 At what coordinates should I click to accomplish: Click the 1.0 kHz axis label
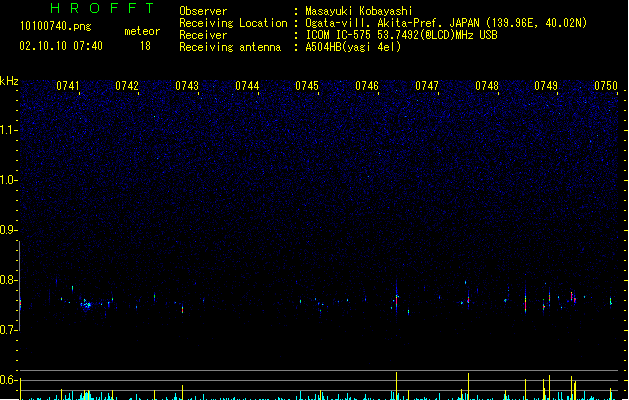coord(8,180)
